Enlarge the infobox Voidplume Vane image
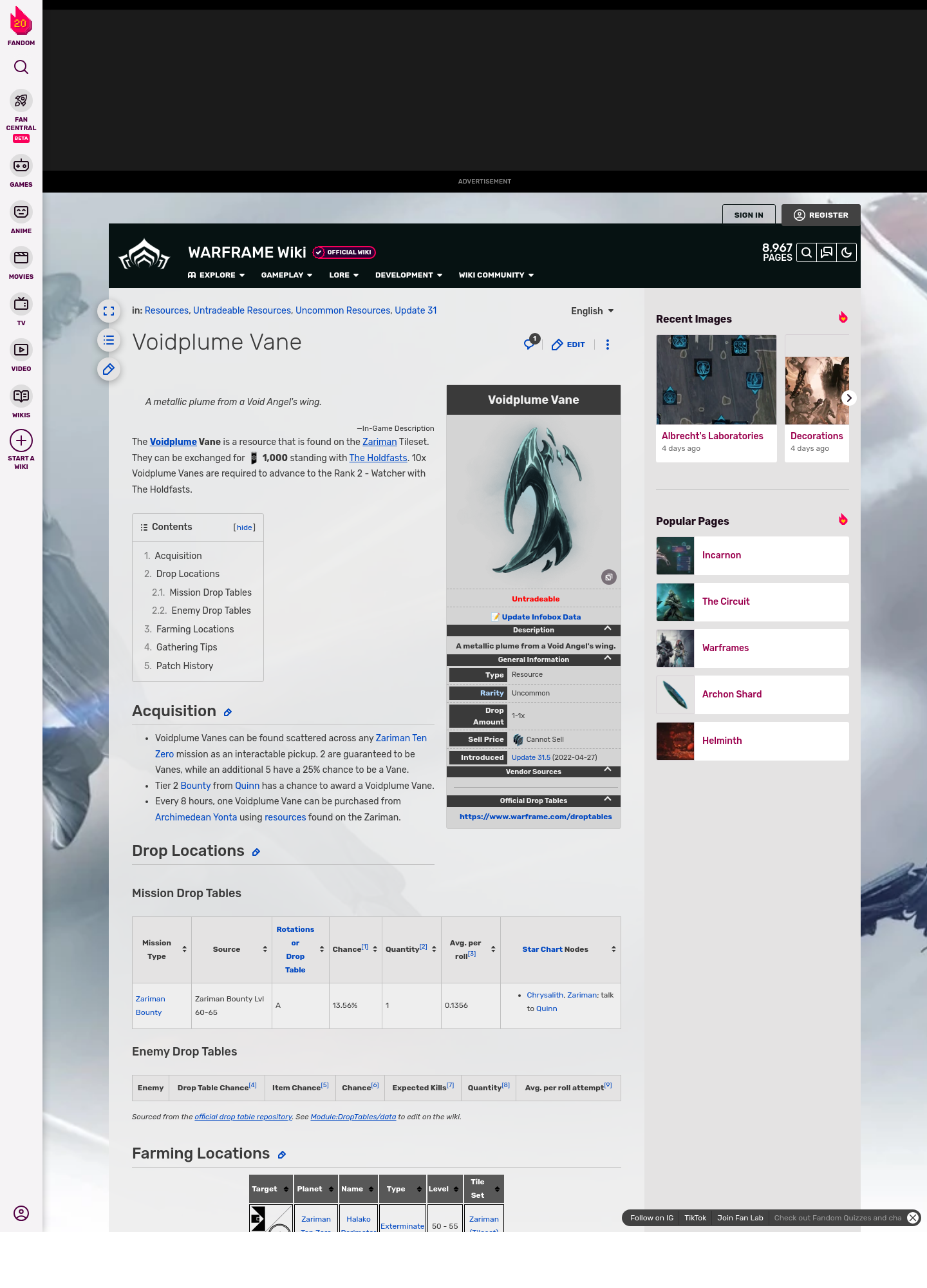The height and width of the screenshot is (1288, 927). point(609,577)
